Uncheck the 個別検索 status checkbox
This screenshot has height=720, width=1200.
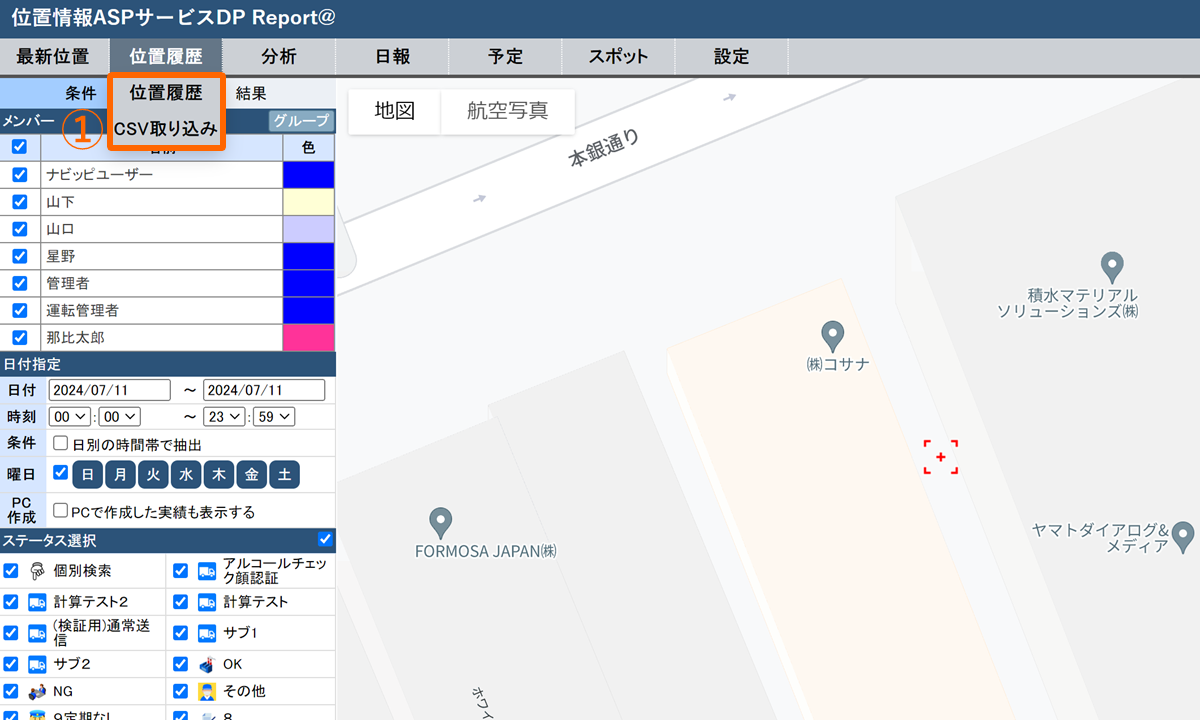11,571
